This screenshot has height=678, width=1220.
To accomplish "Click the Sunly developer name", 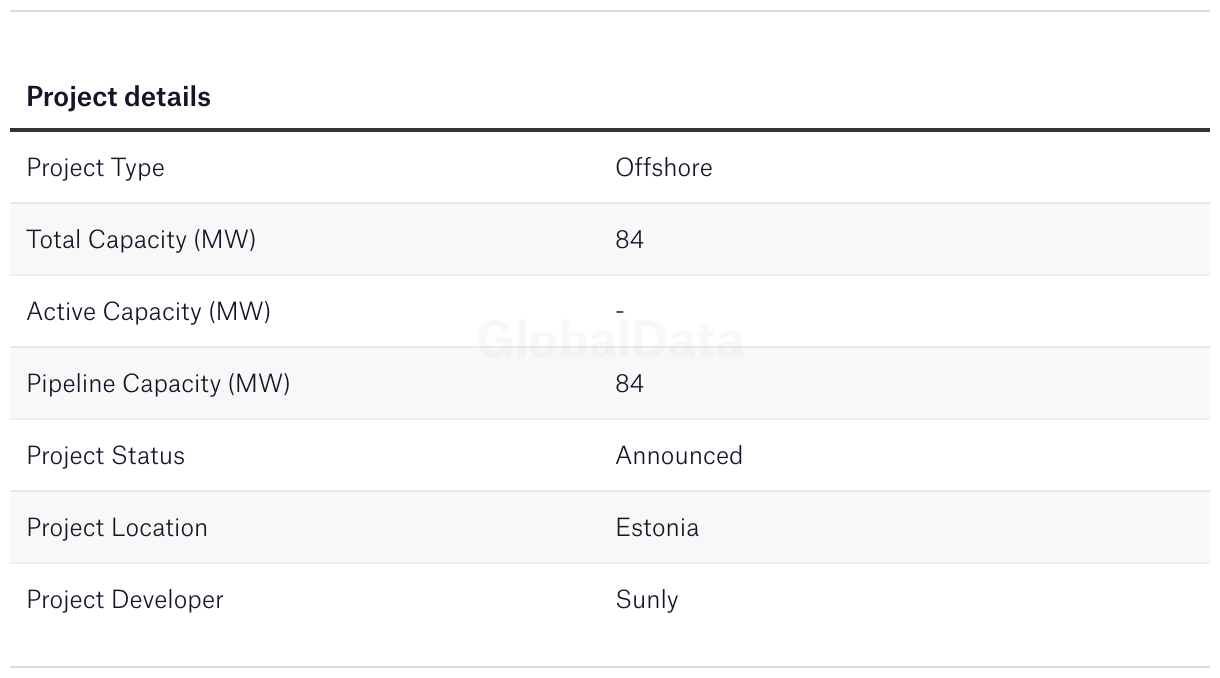I will (x=647, y=600).
